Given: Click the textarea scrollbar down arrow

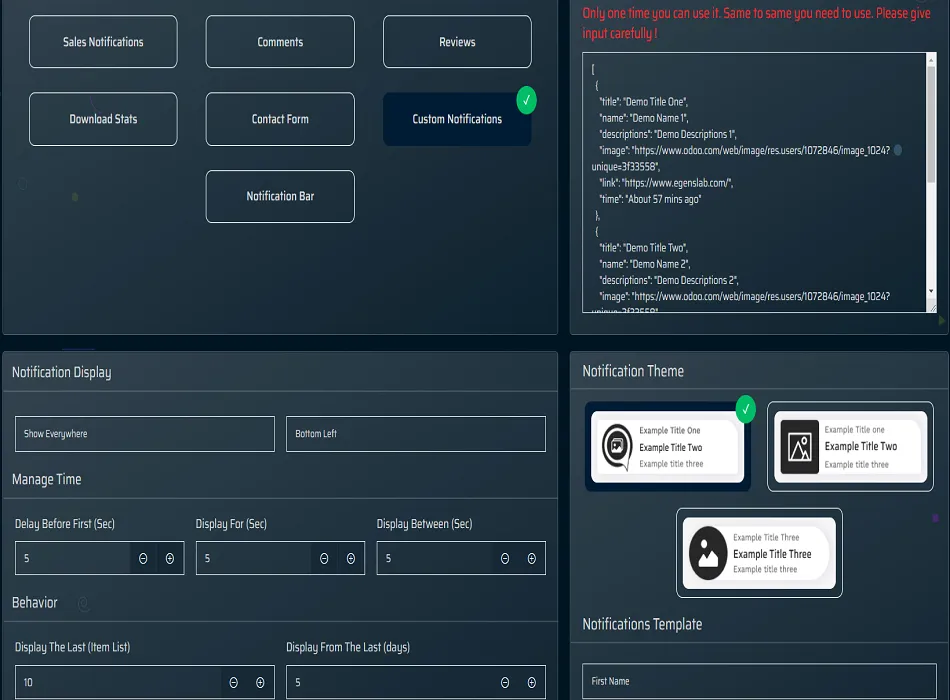Looking at the screenshot, I should (x=931, y=292).
